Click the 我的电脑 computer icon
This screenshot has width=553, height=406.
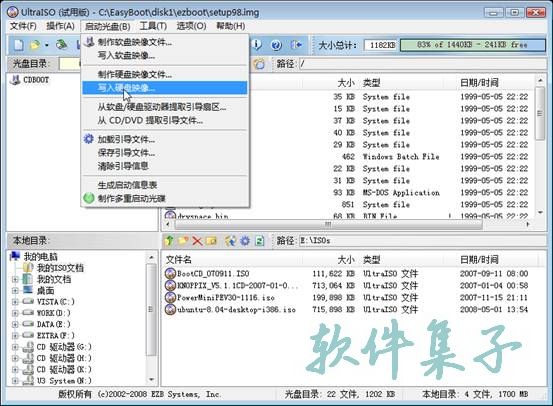15,256
